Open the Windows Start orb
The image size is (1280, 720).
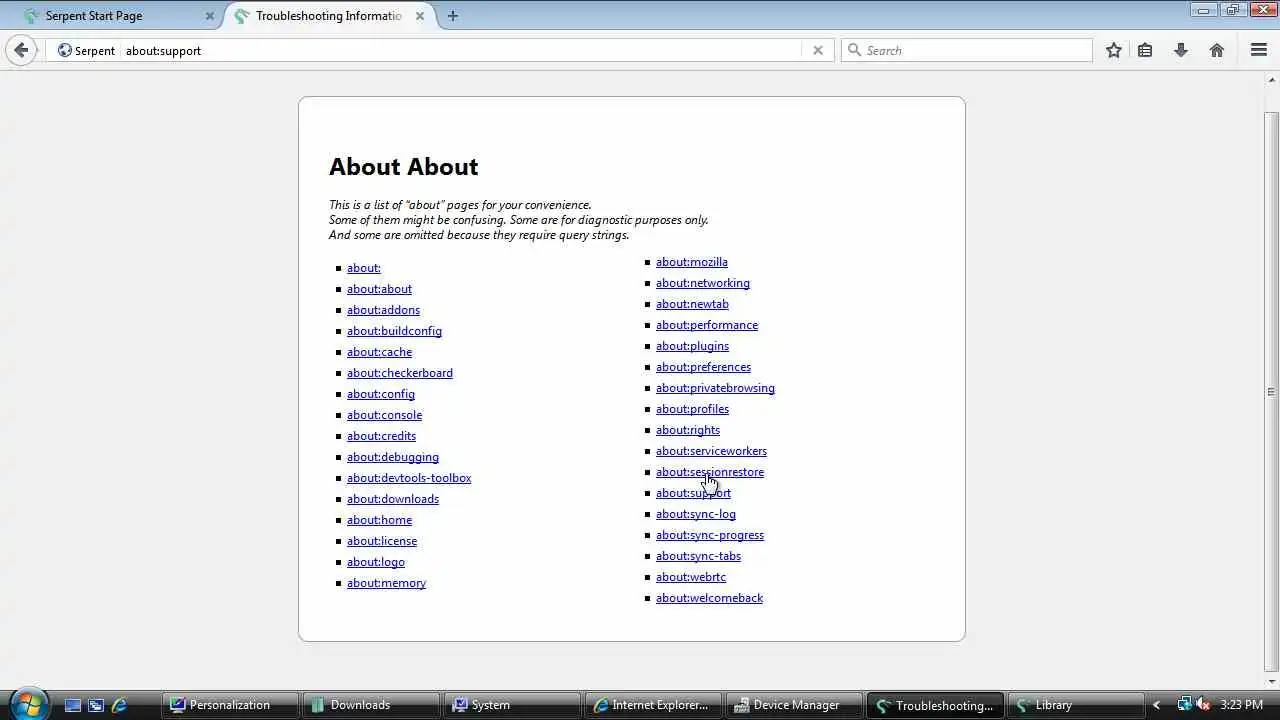click(x=27, y=704)
